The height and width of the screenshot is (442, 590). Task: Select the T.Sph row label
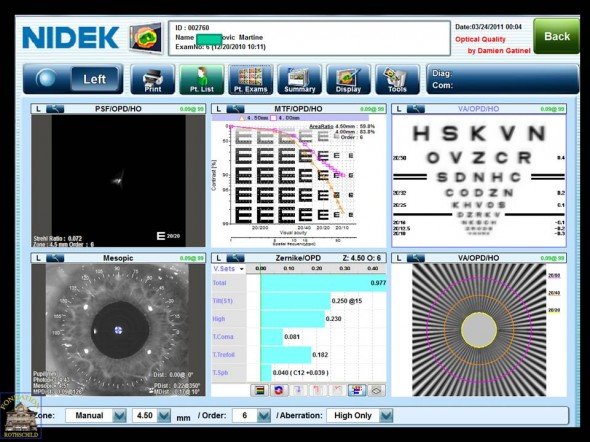click(220, 373)
